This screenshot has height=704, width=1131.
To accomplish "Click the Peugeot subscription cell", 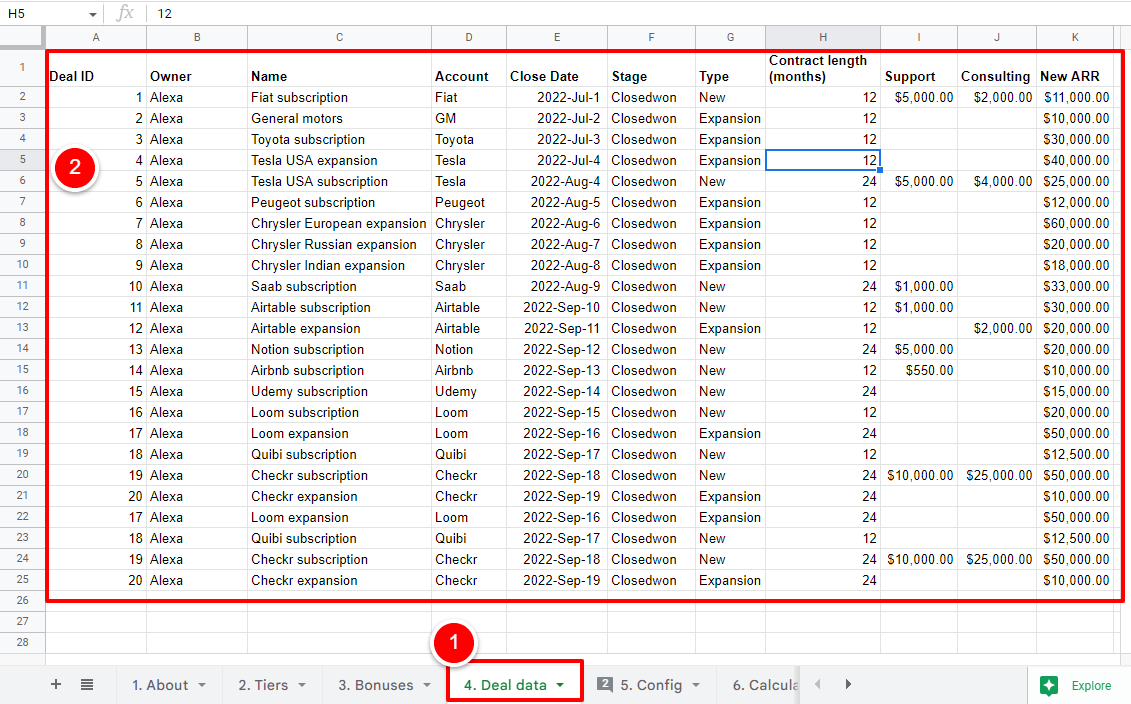I will [x=340, y=203].
